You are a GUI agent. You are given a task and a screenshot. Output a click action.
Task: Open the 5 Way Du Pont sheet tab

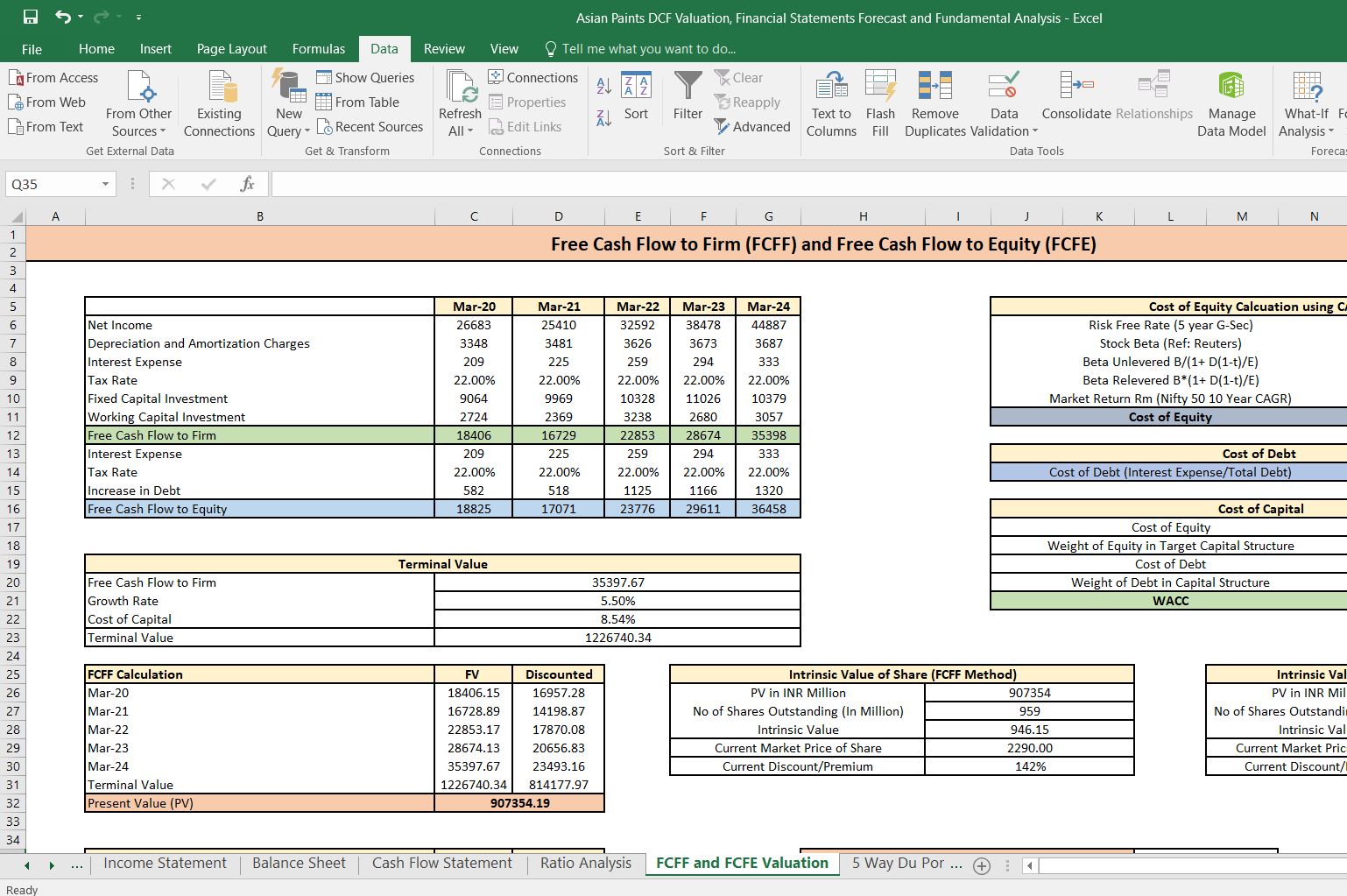pos(906,864)
